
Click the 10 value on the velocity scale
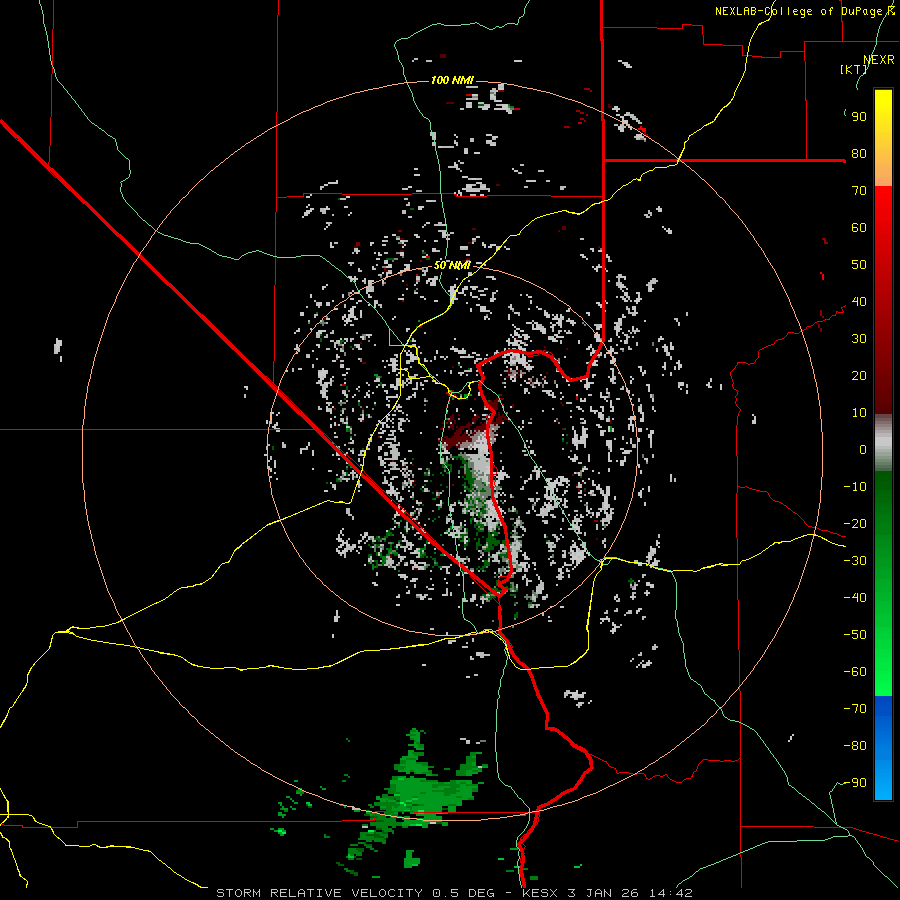click(x=859, y=413)
